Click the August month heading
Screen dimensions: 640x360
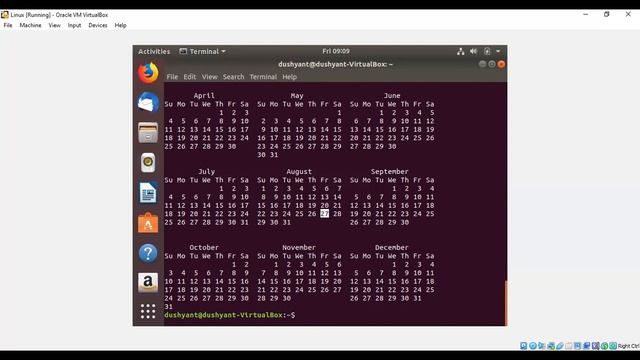tap(299, 171)
